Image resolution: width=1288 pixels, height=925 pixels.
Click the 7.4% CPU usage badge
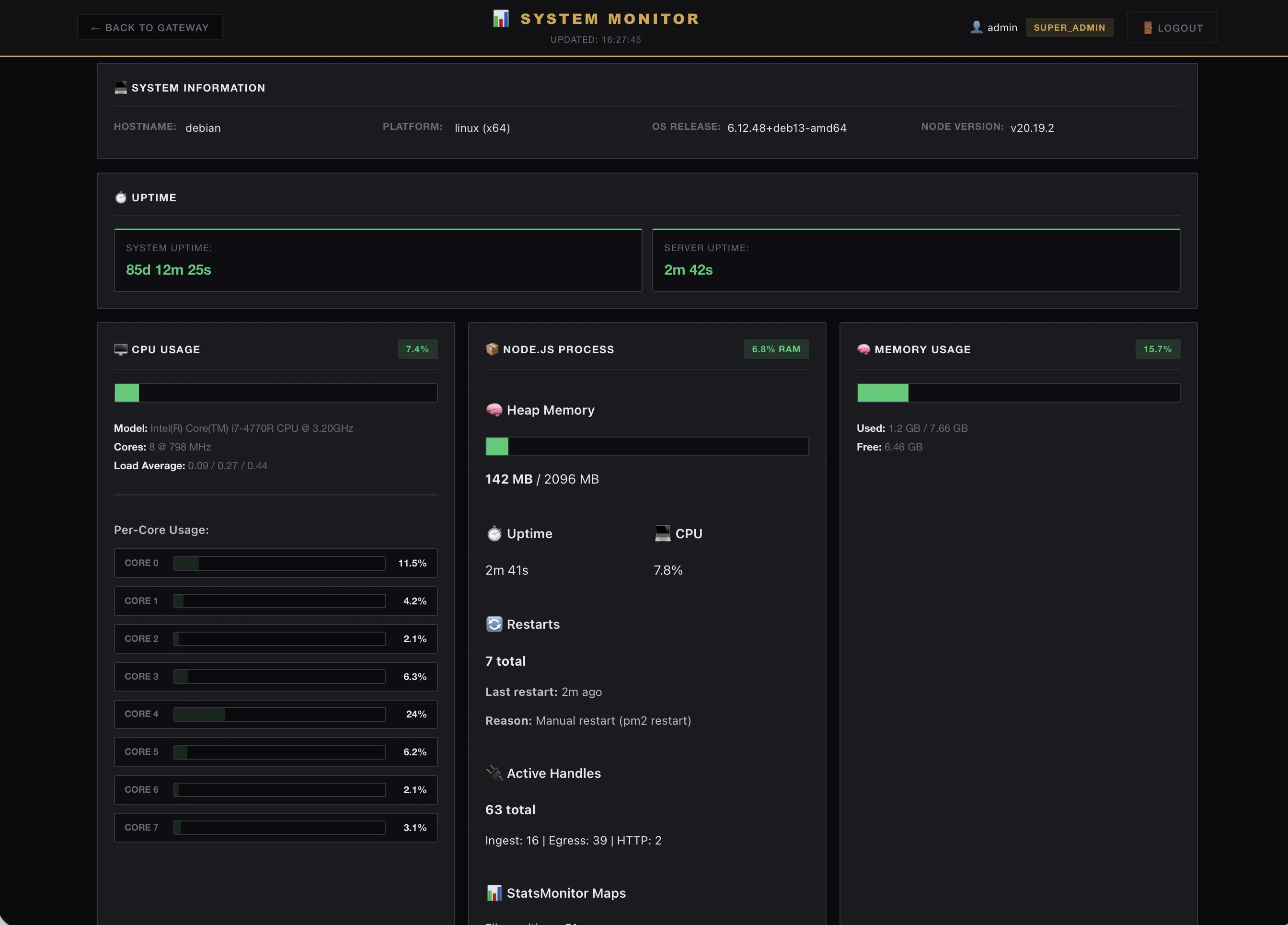(417, 349)
